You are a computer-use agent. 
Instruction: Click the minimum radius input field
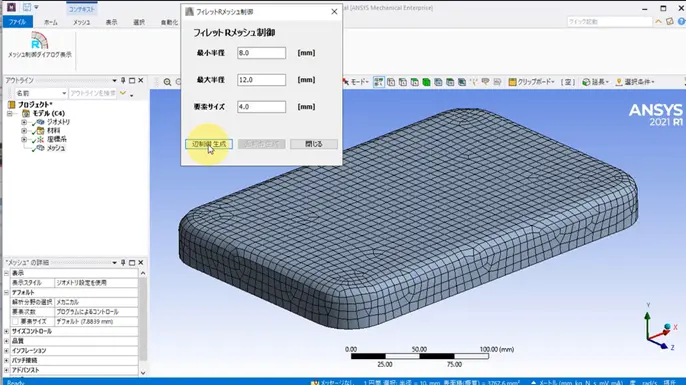click(262, 53)
